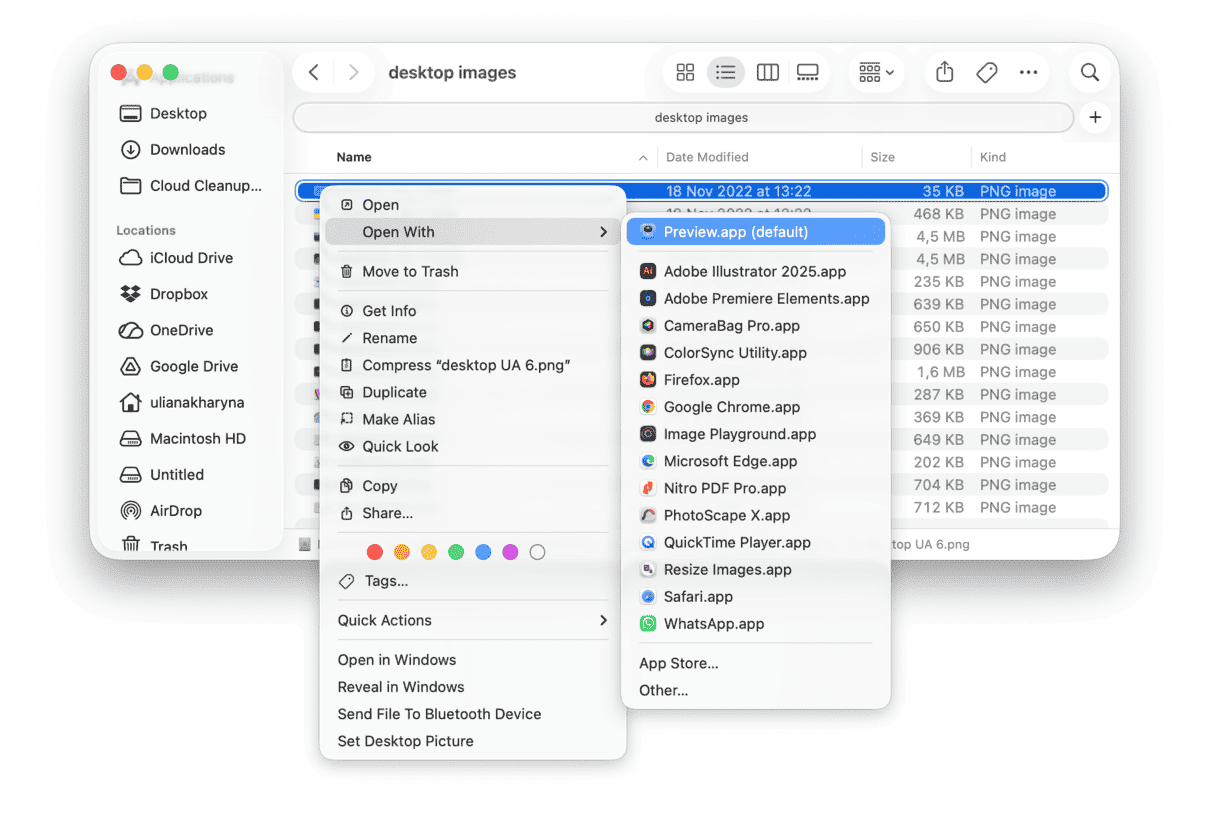Apply the green tag color
Screen dimensions: 1216x823
click(456, 552)
